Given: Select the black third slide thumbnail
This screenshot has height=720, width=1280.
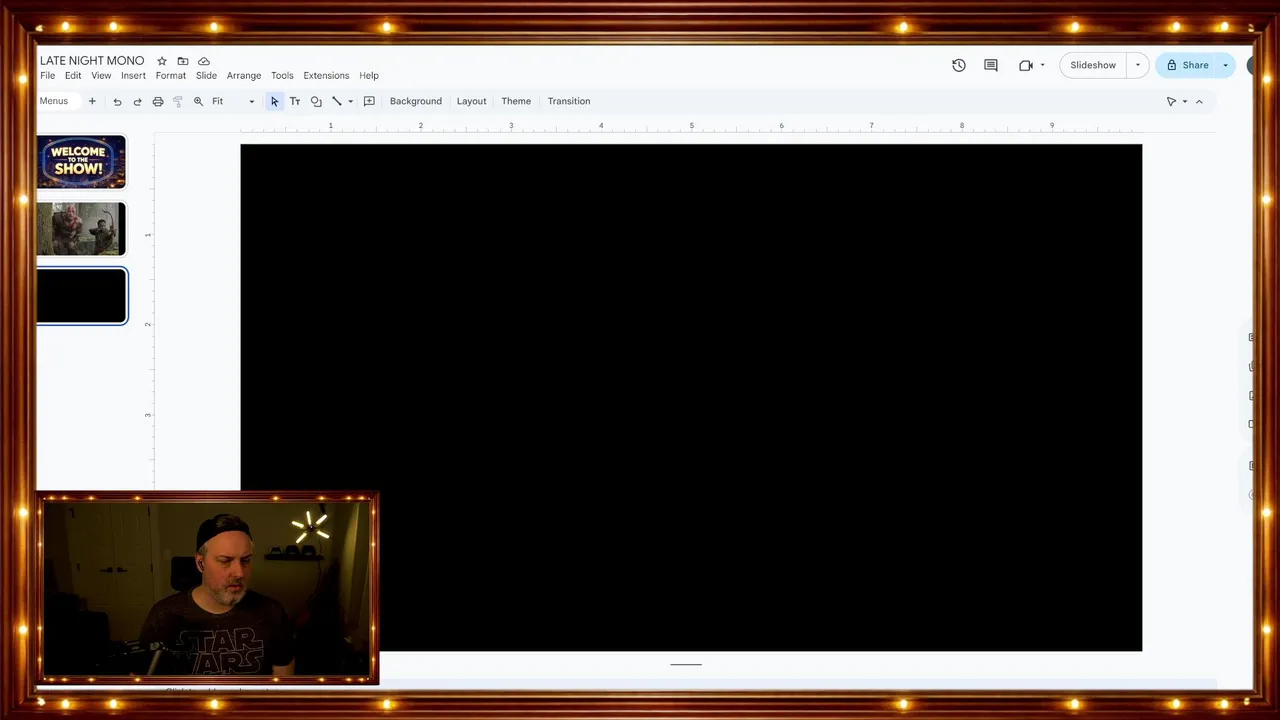Looking at the screenshot, I should pos(82,296).
